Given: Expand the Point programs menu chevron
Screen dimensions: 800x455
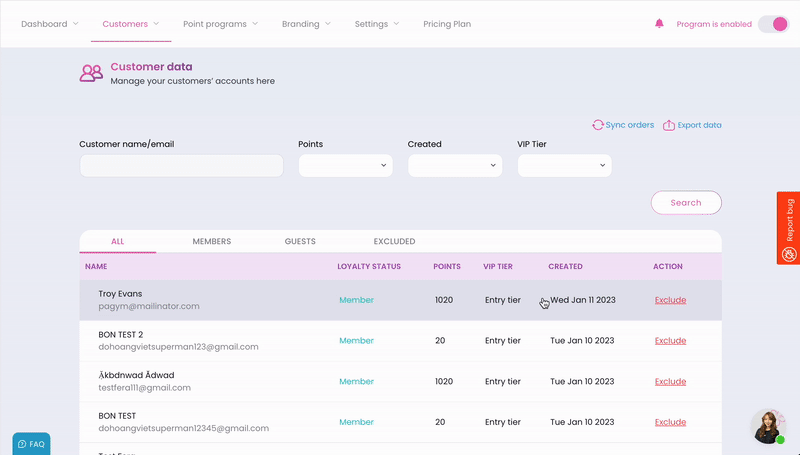Looking at the screenshot, I should [x=255, y=24].
